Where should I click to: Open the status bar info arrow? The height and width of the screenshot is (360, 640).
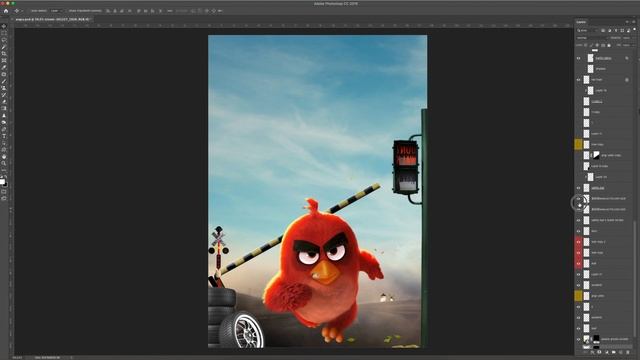[71, 358]
